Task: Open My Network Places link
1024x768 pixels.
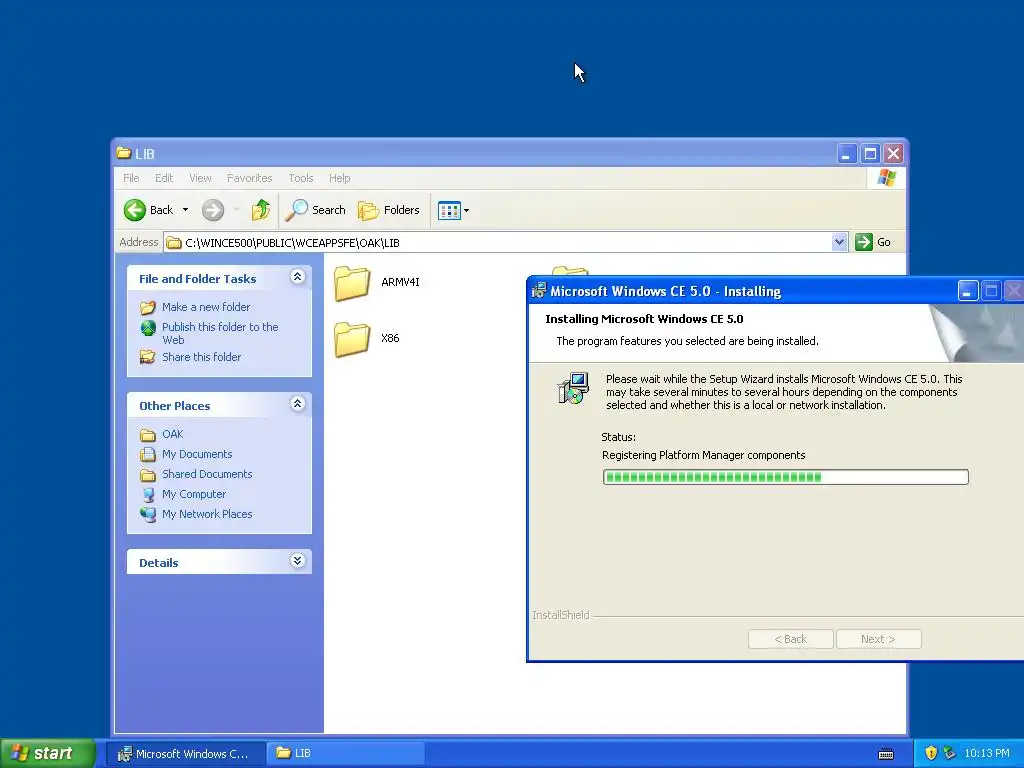Action: (x=207, y=514)
